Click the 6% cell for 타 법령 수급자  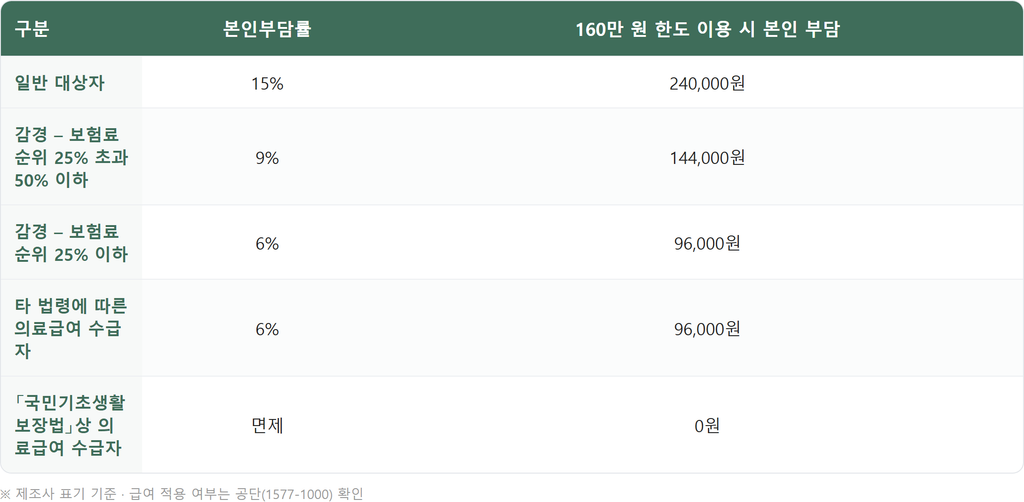click(x=267, y=329)
